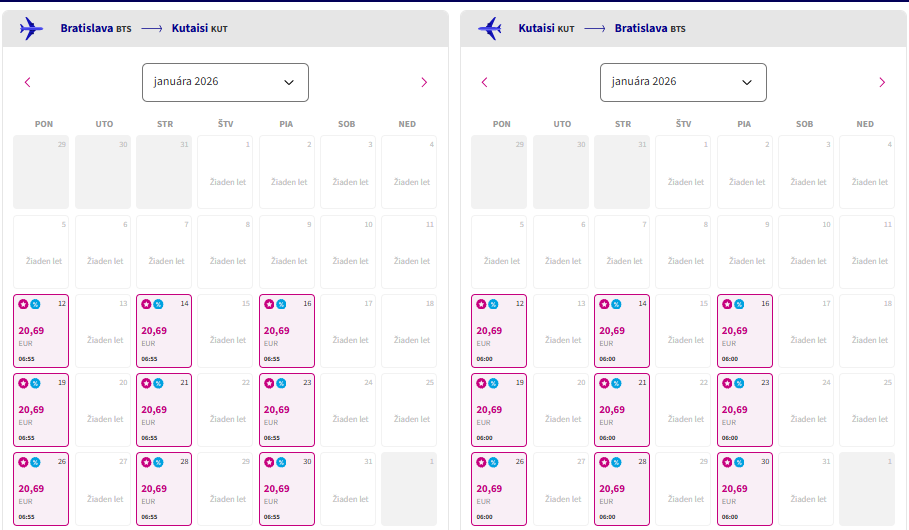This screenshot has height=530, width=909.
Task: Select January 21 return flight at 06:00
Action: 623,410
